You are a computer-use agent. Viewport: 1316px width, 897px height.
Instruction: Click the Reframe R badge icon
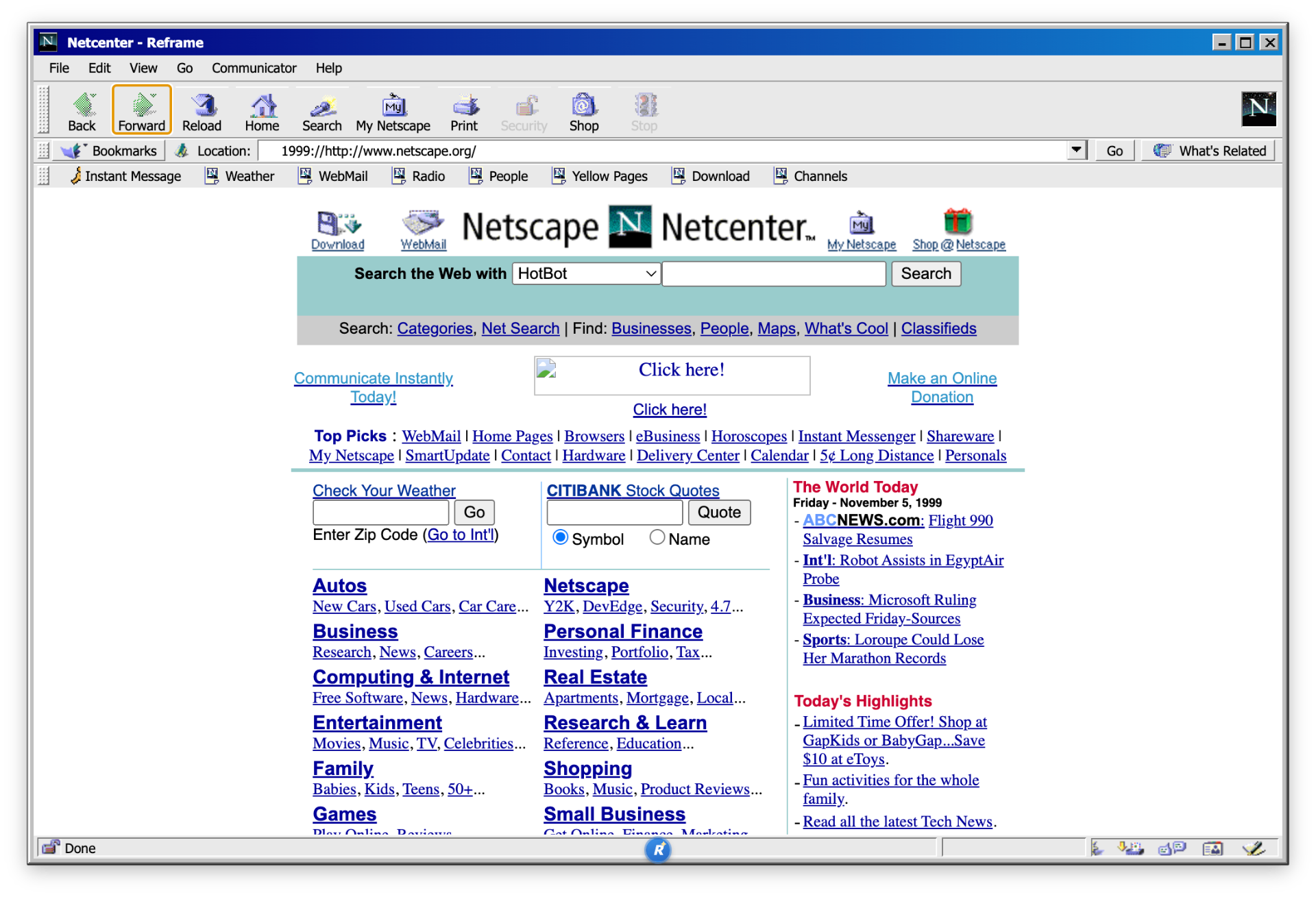point(658,850)
